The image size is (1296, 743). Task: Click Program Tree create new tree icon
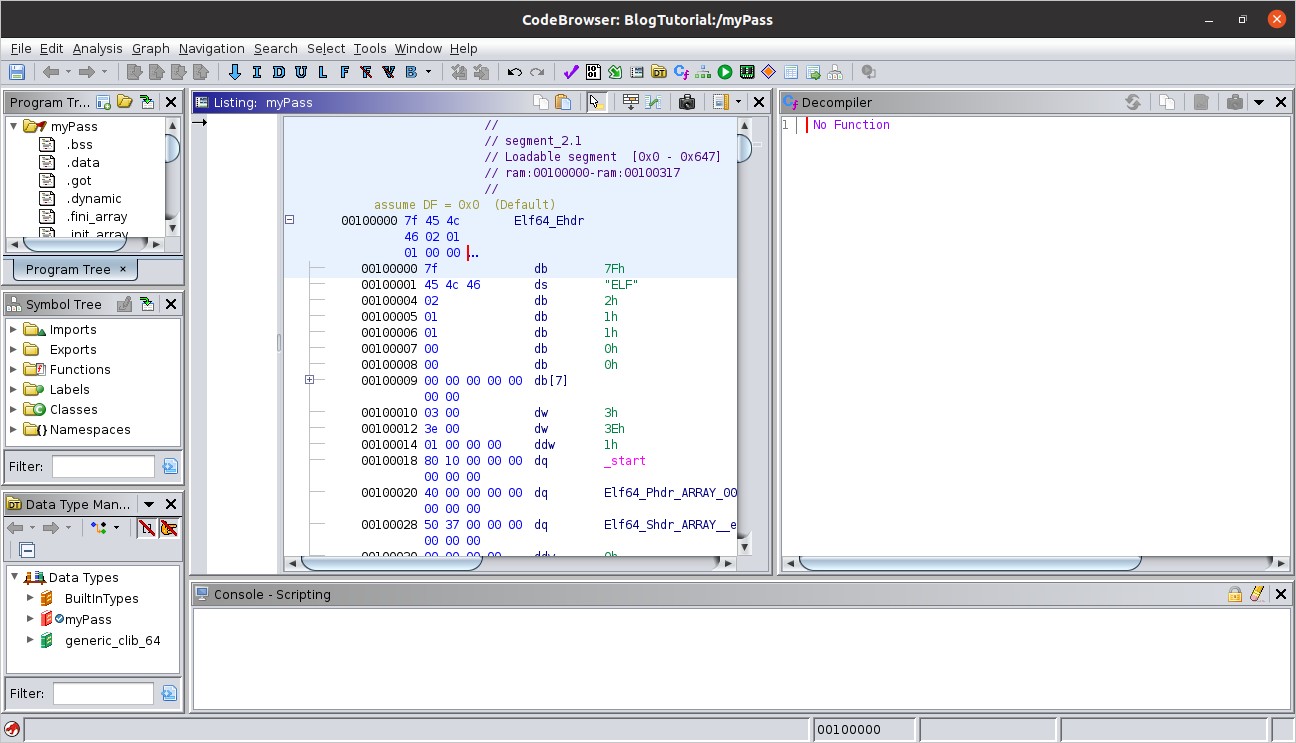[x=104, y=102]
